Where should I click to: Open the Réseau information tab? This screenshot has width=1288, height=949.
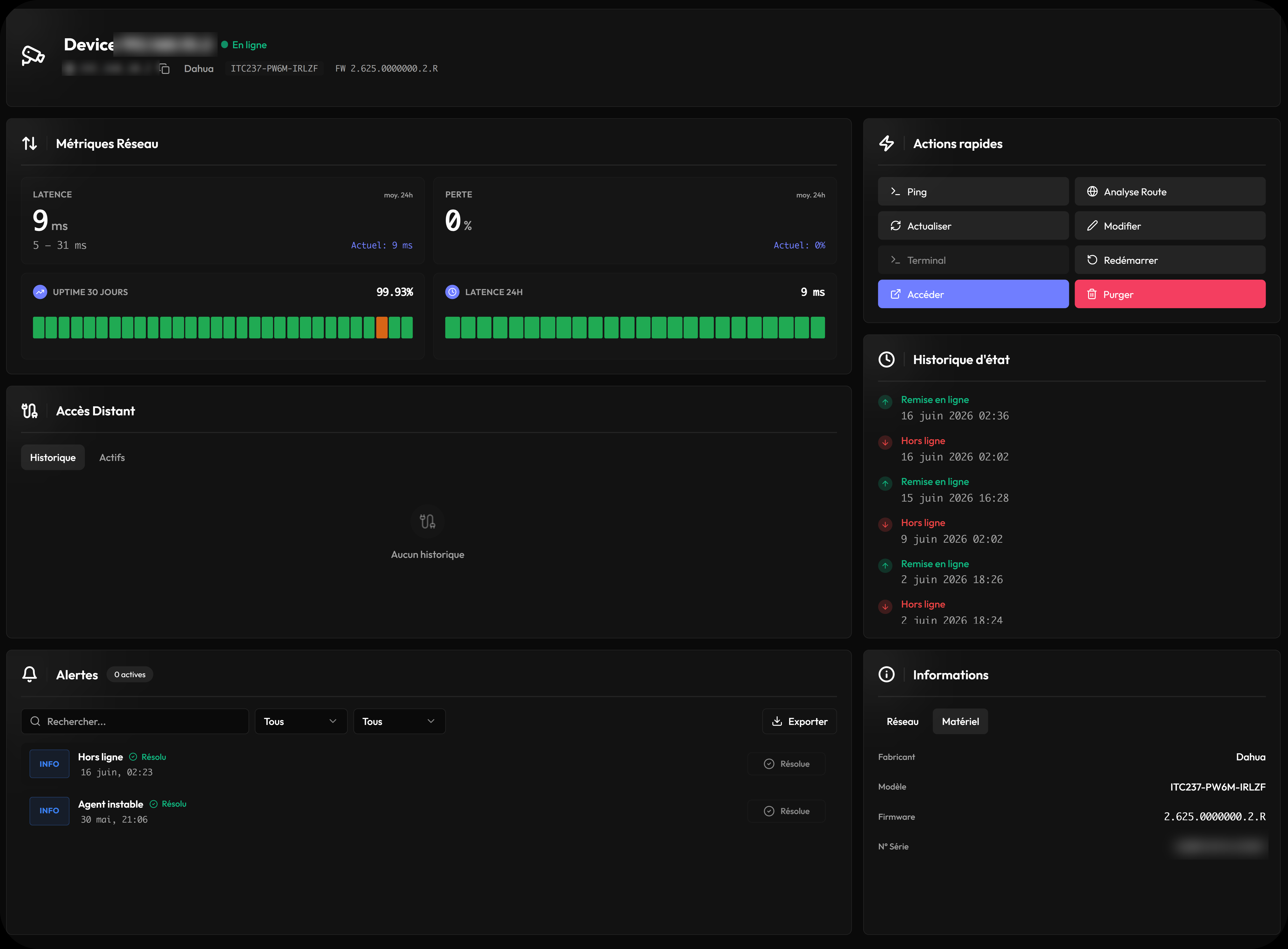click(903, 722)
